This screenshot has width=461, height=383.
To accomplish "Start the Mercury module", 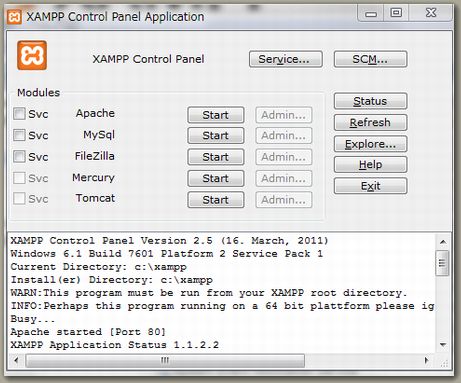I will coord(216,178).
